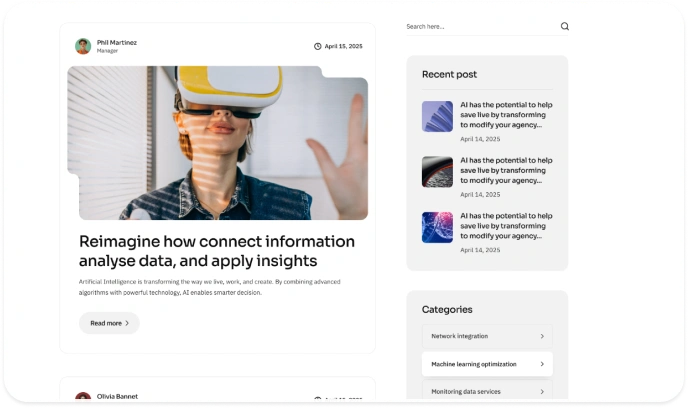Screen dimensions: 688x408
Task: Click the Categories heading
Action: tap(447, 310)
